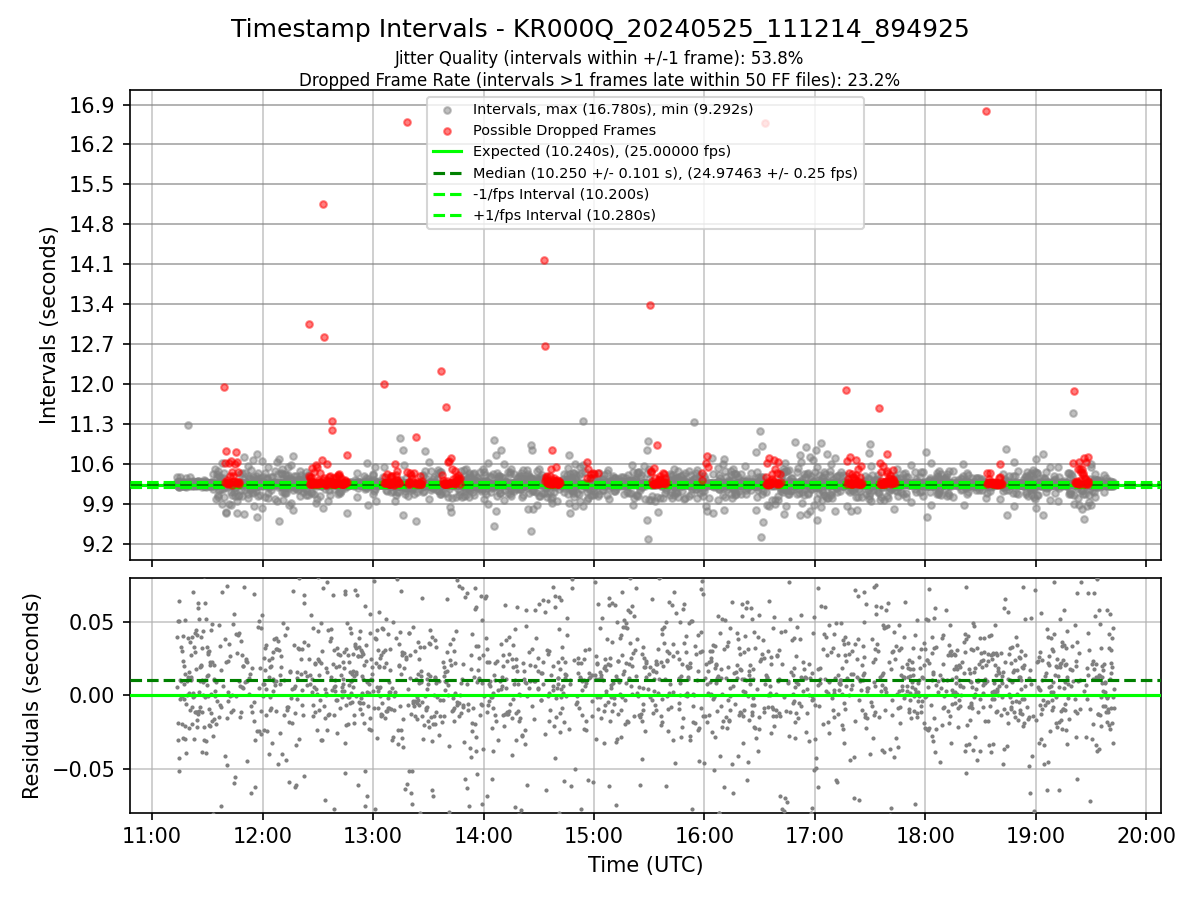1200x900 pixels.
Task: Click the 'Residuals (seconds)' y-axis label
Action: pos(32,696)
